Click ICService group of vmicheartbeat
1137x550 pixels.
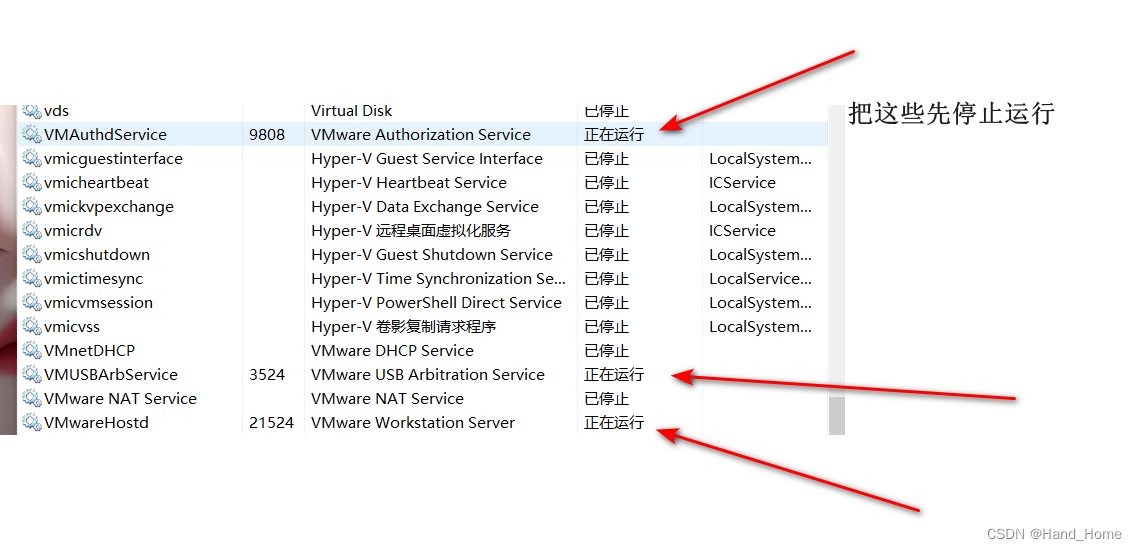pos(742,182)
